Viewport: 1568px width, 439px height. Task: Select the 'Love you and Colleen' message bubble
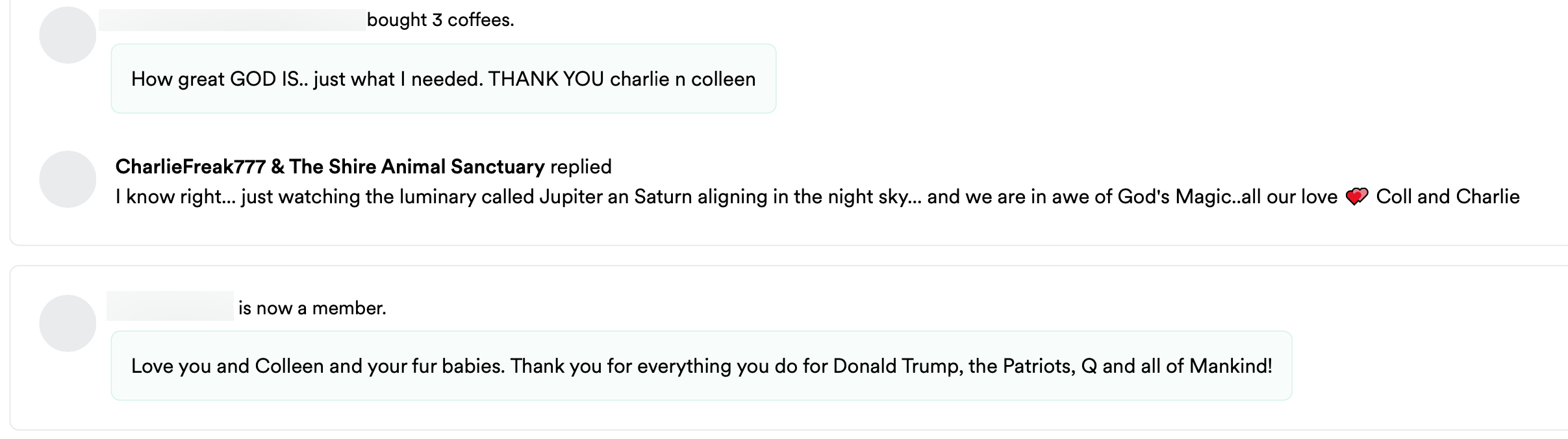[x=701, y=366]
